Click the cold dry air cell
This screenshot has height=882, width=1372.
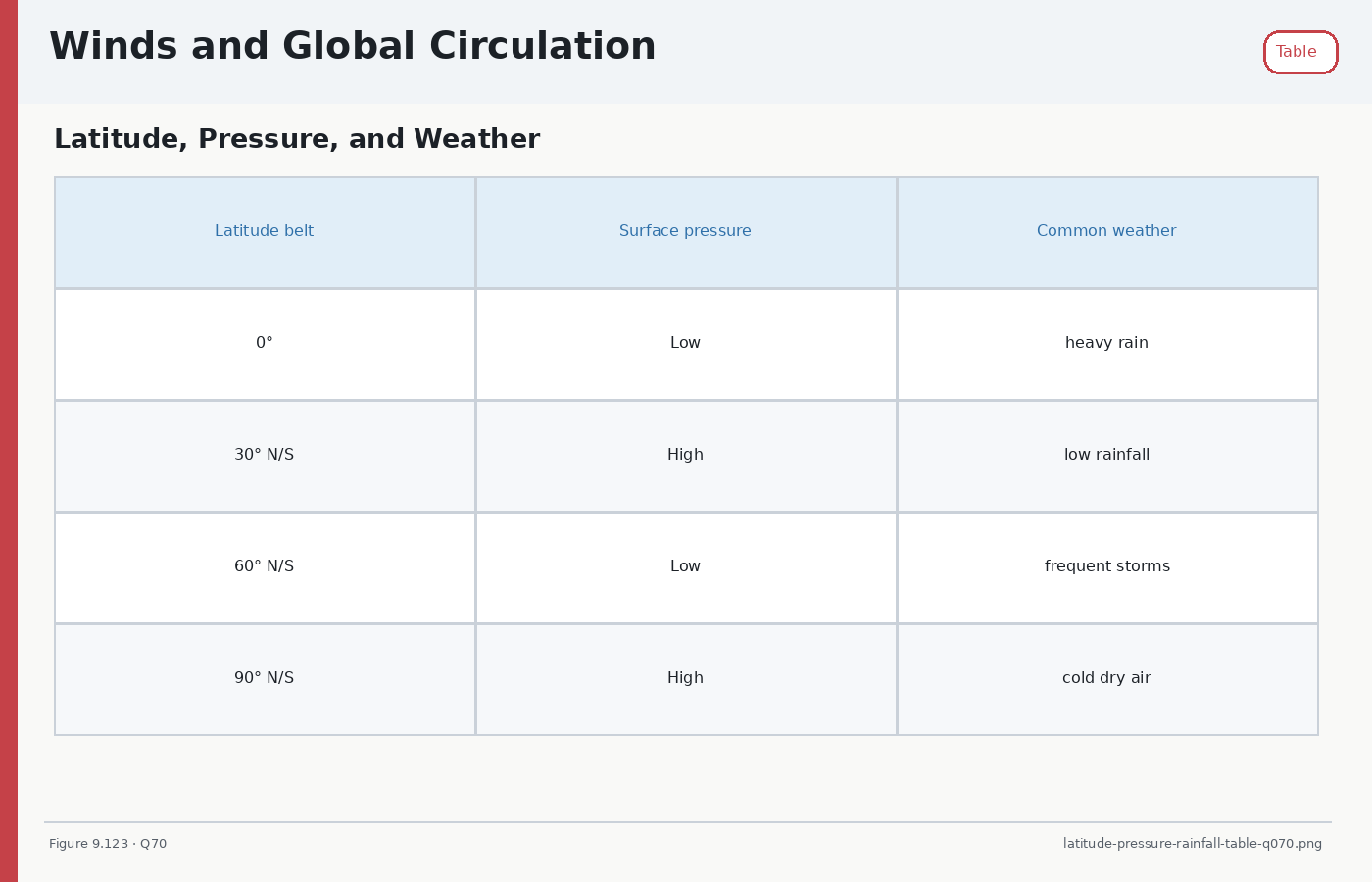pos(1107,679)
